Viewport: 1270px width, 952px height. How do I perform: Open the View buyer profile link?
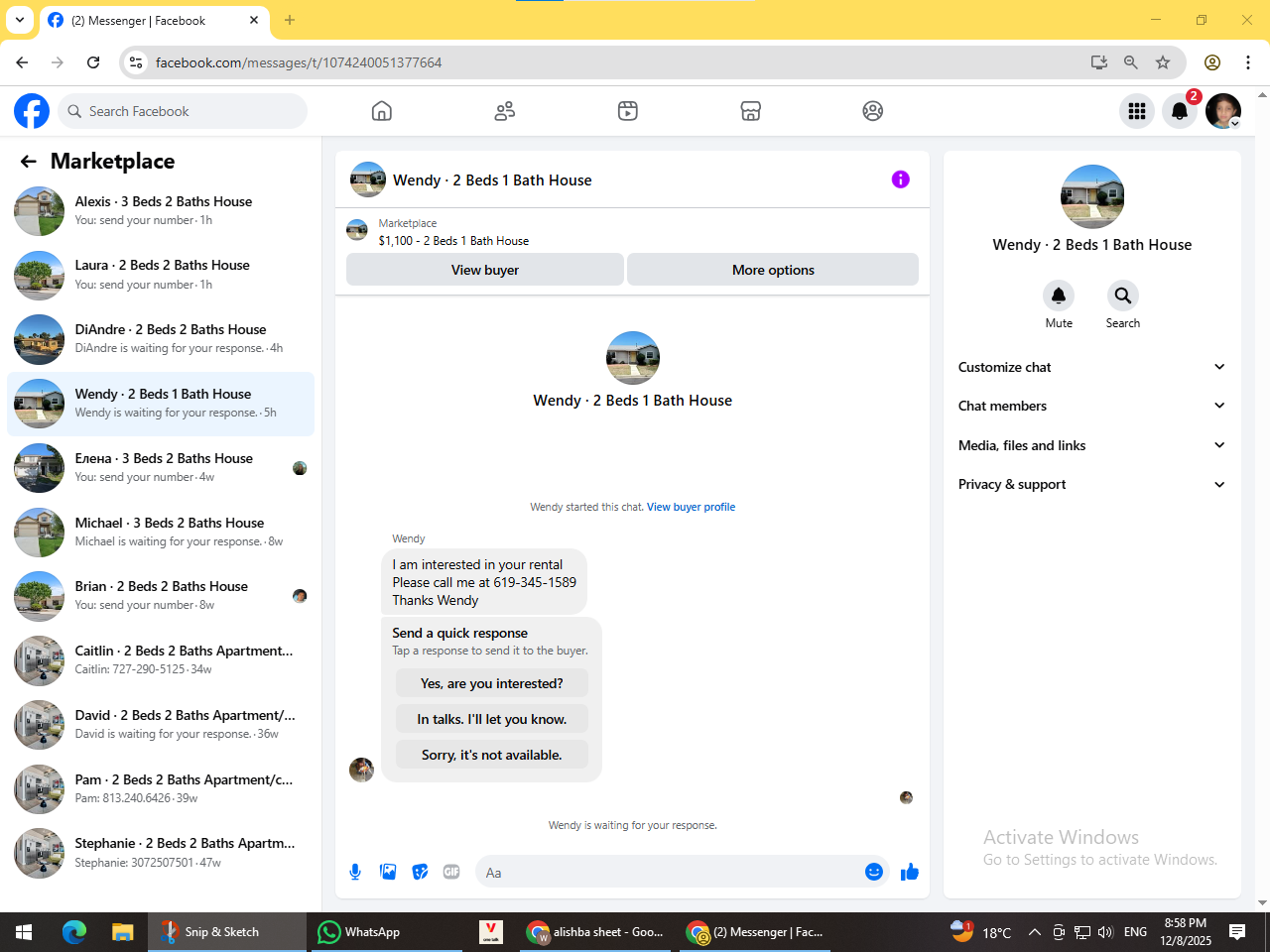(692, 507)
